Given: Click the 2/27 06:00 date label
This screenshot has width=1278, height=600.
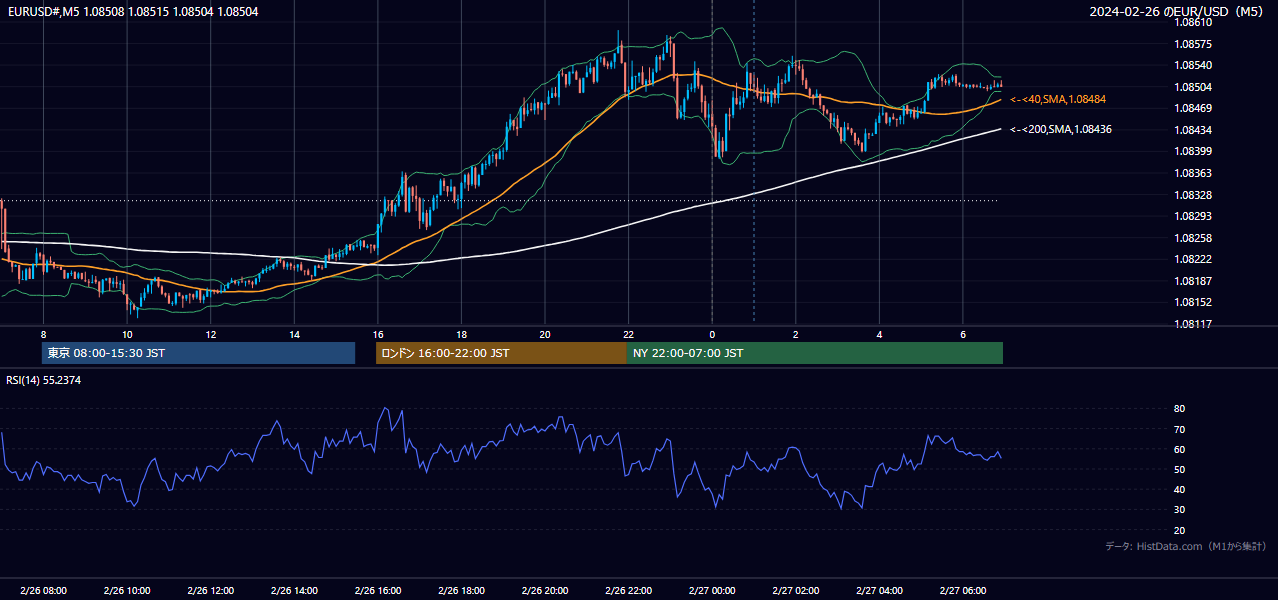Looking at the screenshot, I should click(x=962, y=591).
